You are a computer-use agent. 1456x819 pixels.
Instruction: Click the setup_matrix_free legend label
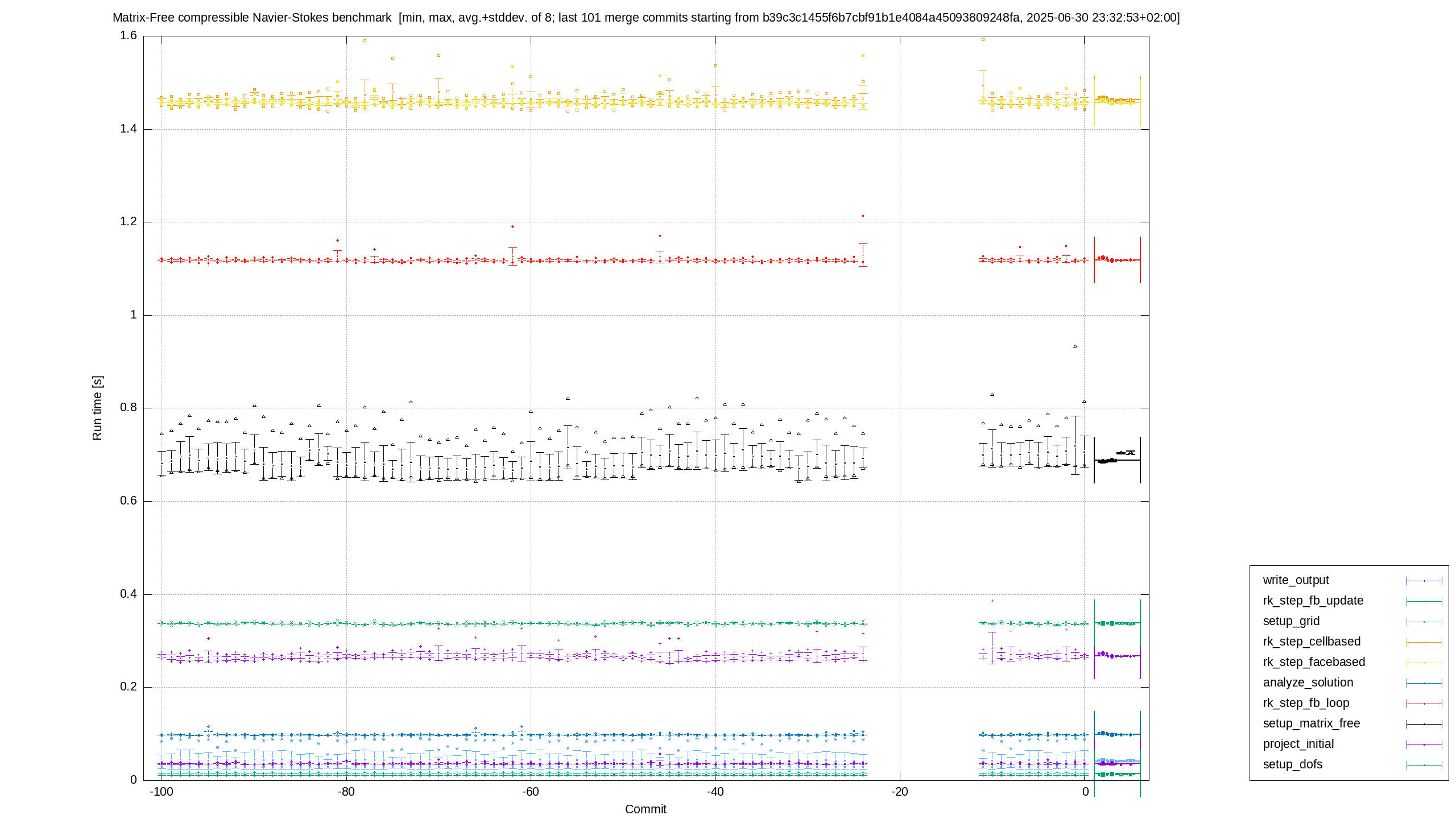point(1311,723)
